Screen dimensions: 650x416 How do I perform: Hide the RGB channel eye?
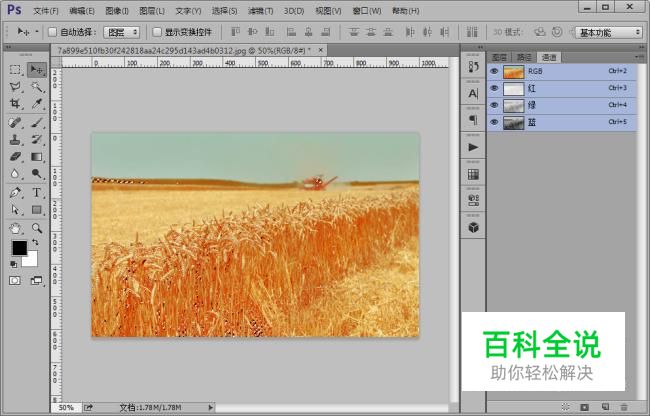click(x=494, y=71)
